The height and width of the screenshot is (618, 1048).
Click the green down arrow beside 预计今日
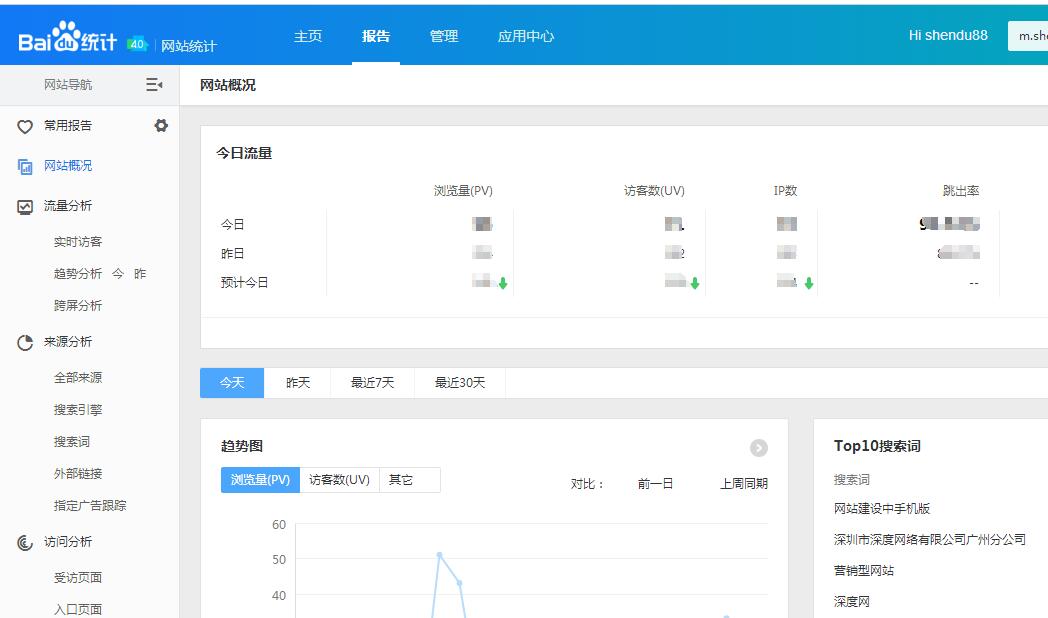point(504,283)
